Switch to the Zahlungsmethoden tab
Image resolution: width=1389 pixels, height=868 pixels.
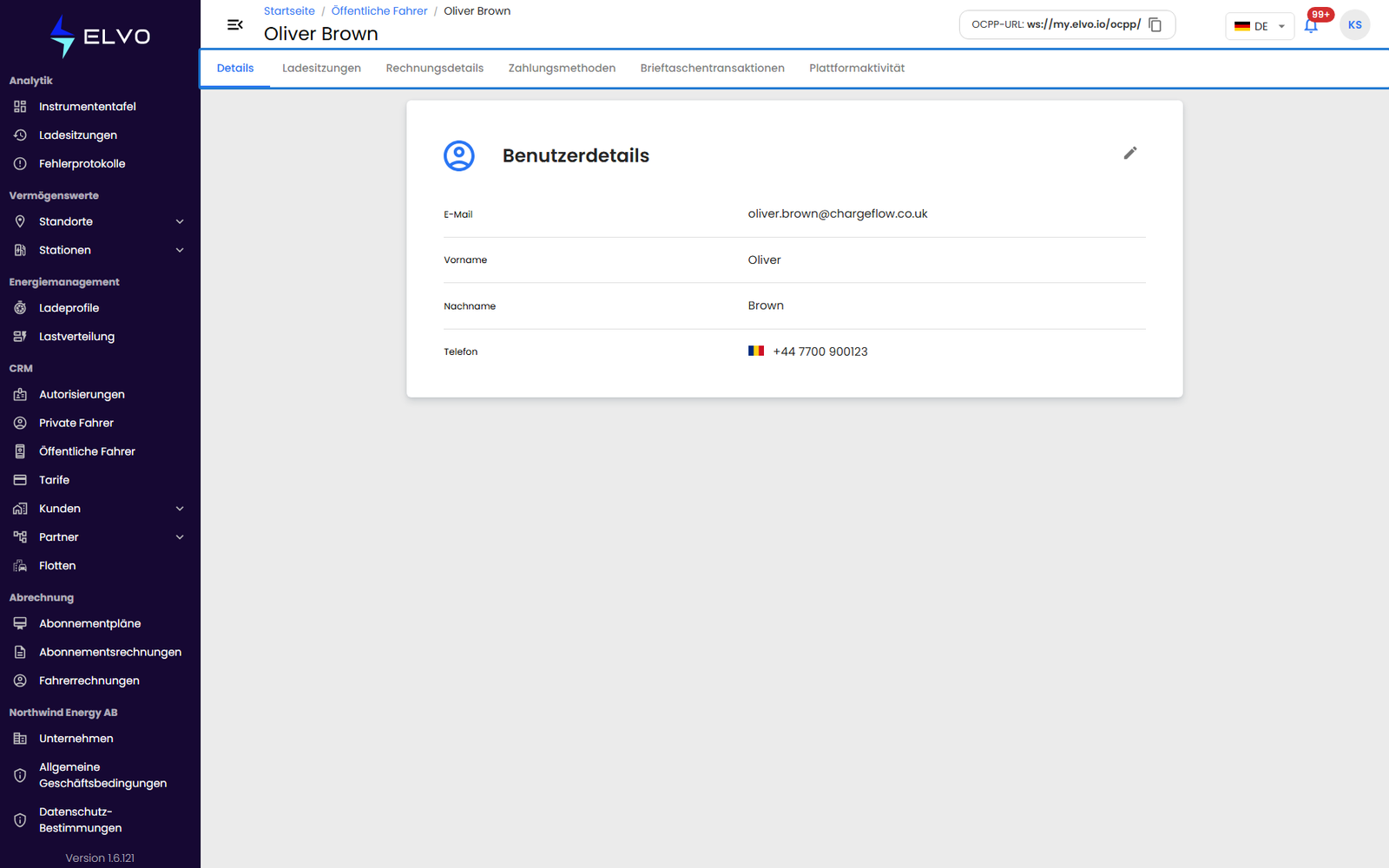click(x=562, y=69)
